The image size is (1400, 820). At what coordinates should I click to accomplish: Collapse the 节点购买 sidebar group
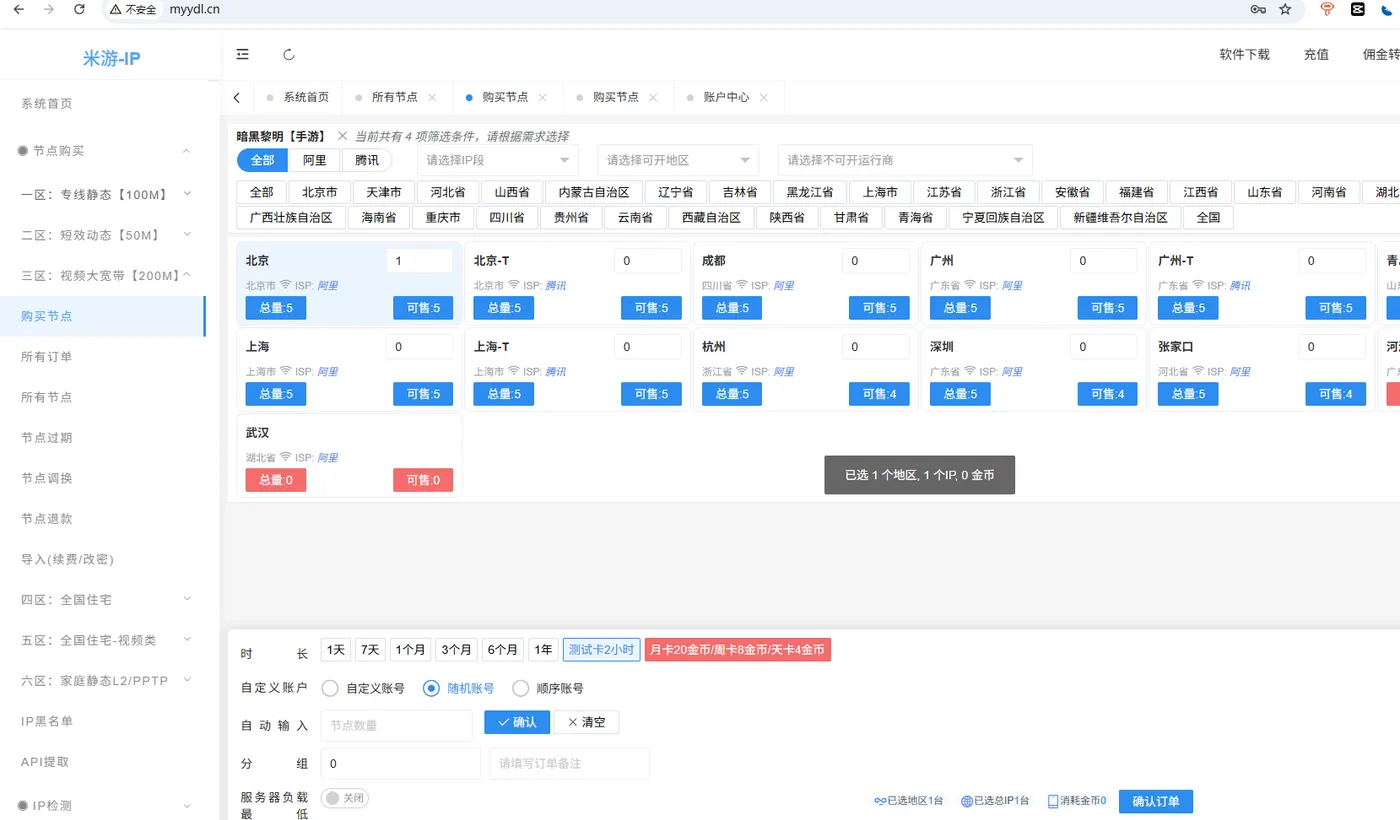point(103,151)
